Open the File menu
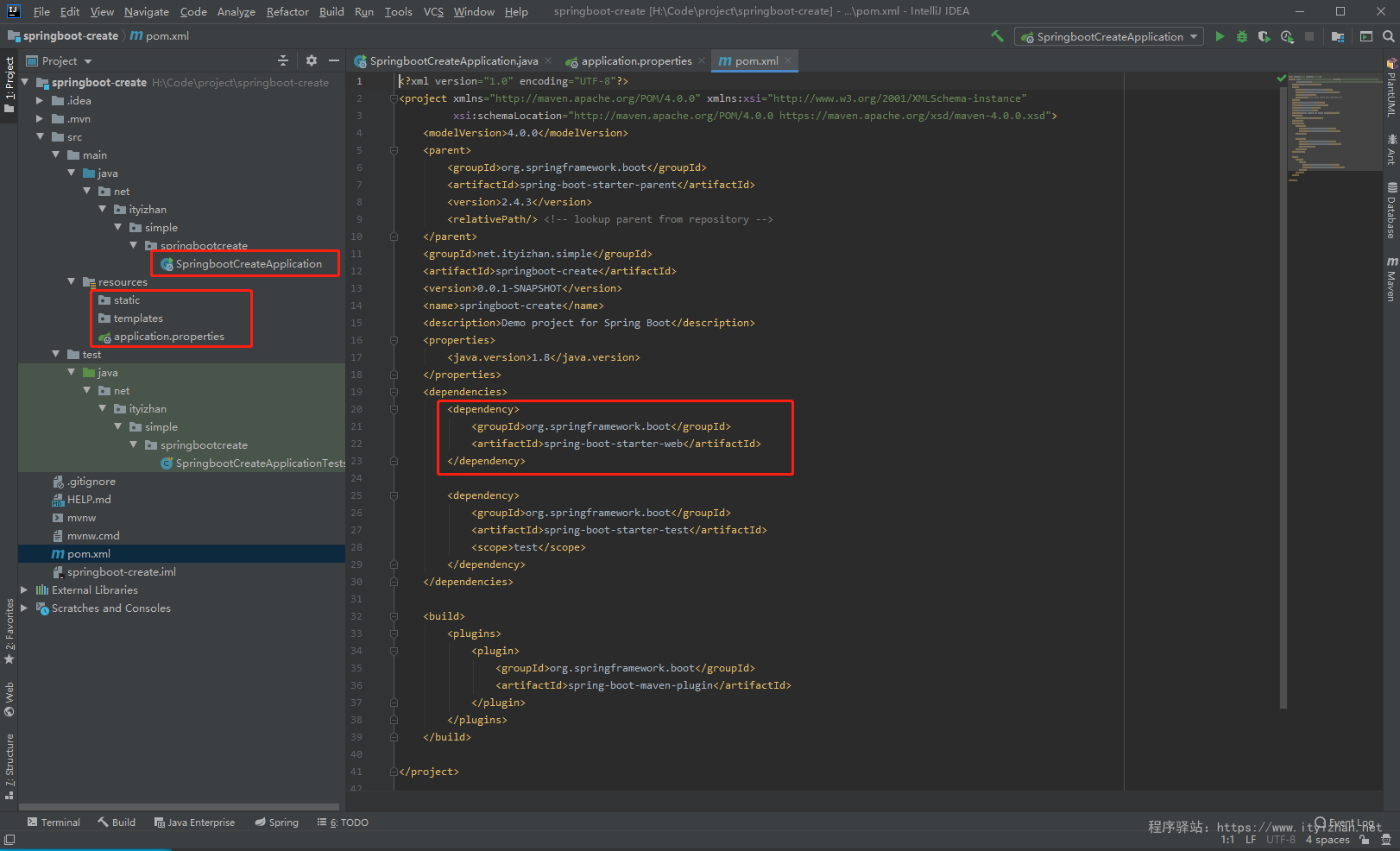This screenshot has height=851, width=1400. [41, 11]
